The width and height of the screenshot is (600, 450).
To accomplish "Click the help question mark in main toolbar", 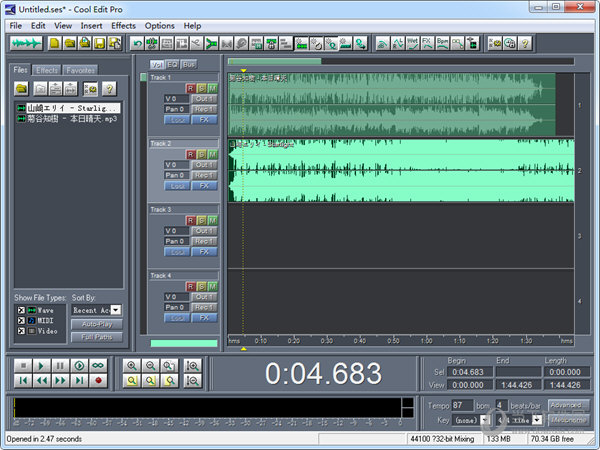I will pyautogui.click(x=525, y=44).
